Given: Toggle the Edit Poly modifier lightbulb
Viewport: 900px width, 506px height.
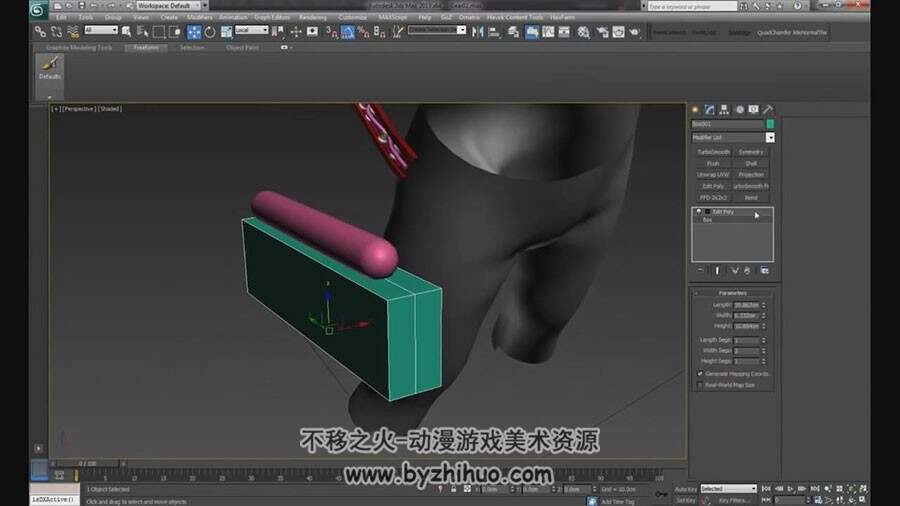Looking at the screenshot, I should click(699, 212).
